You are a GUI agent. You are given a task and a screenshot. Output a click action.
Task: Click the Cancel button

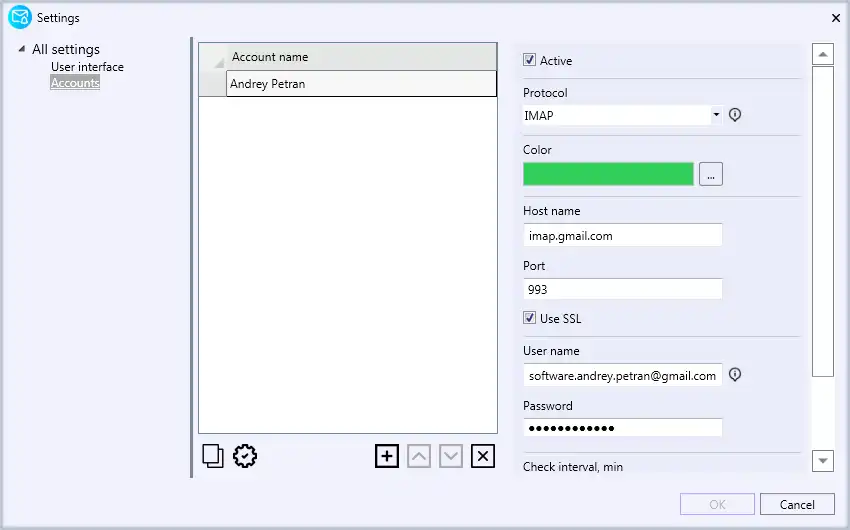click(x=797, y=504)
